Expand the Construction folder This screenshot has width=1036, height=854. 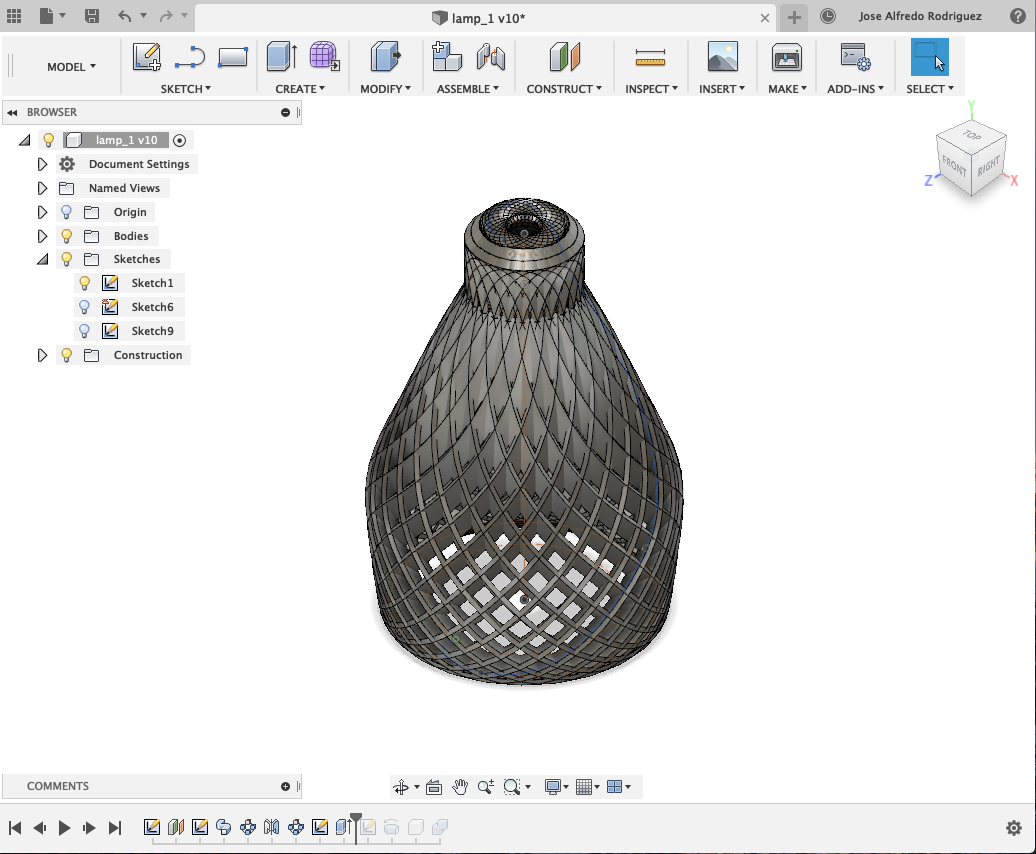coord(41,355)
